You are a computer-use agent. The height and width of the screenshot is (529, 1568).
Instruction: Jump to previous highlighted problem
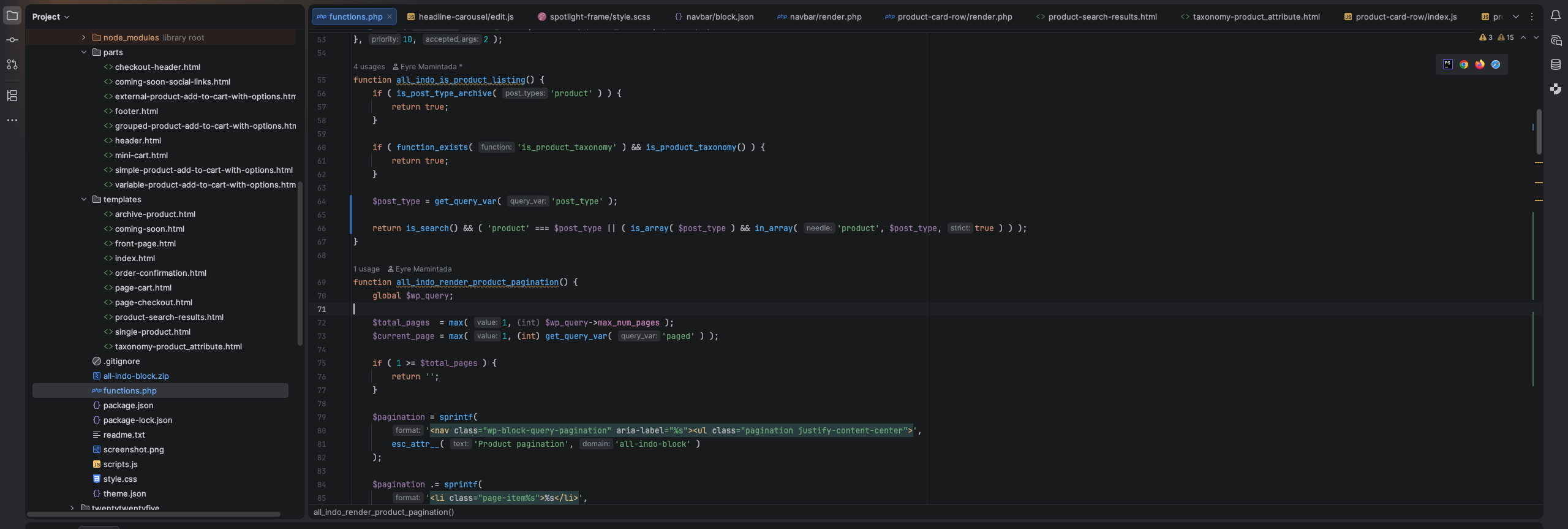click(1523, 37)
